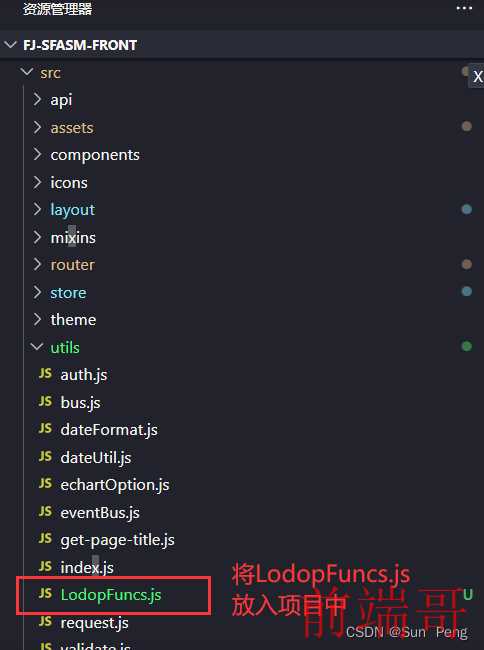
Task: Click the green modified dot on utils
Action: 467,346
